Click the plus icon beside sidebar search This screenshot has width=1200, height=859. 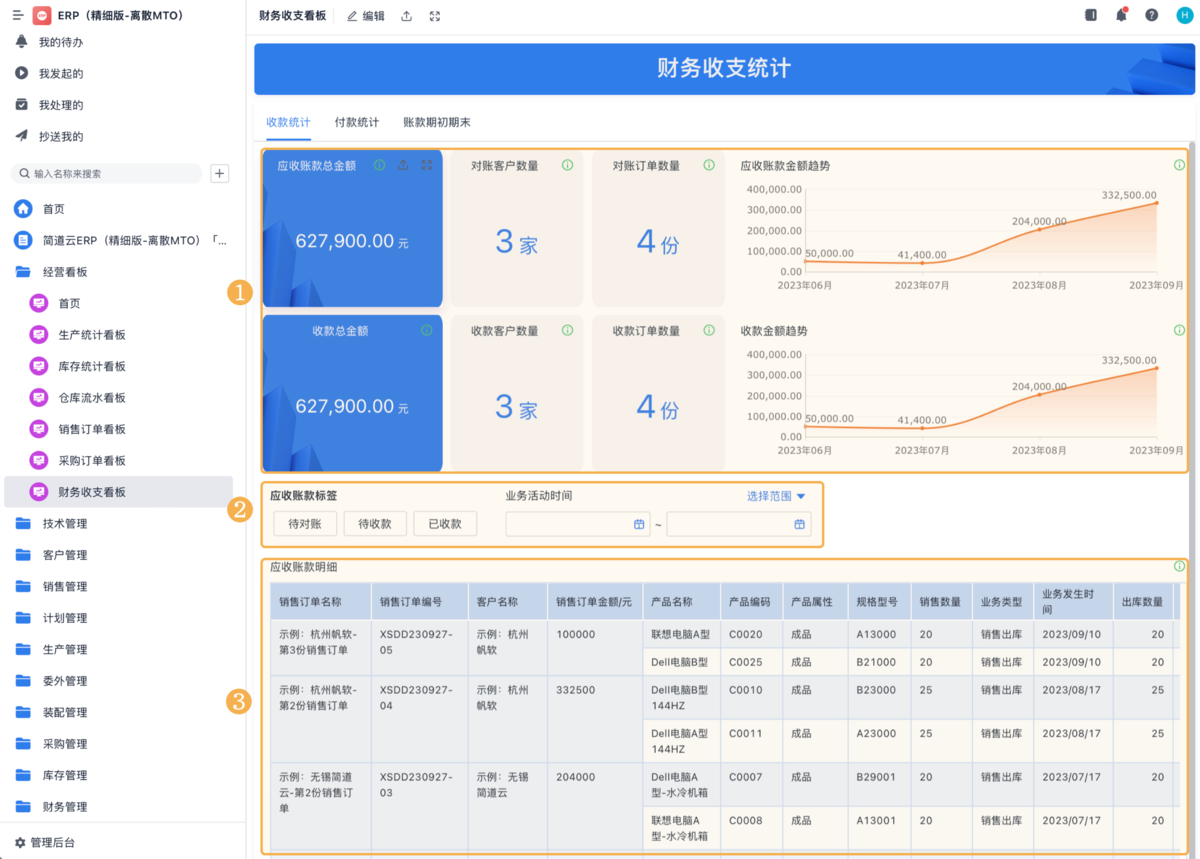point(220,173)
